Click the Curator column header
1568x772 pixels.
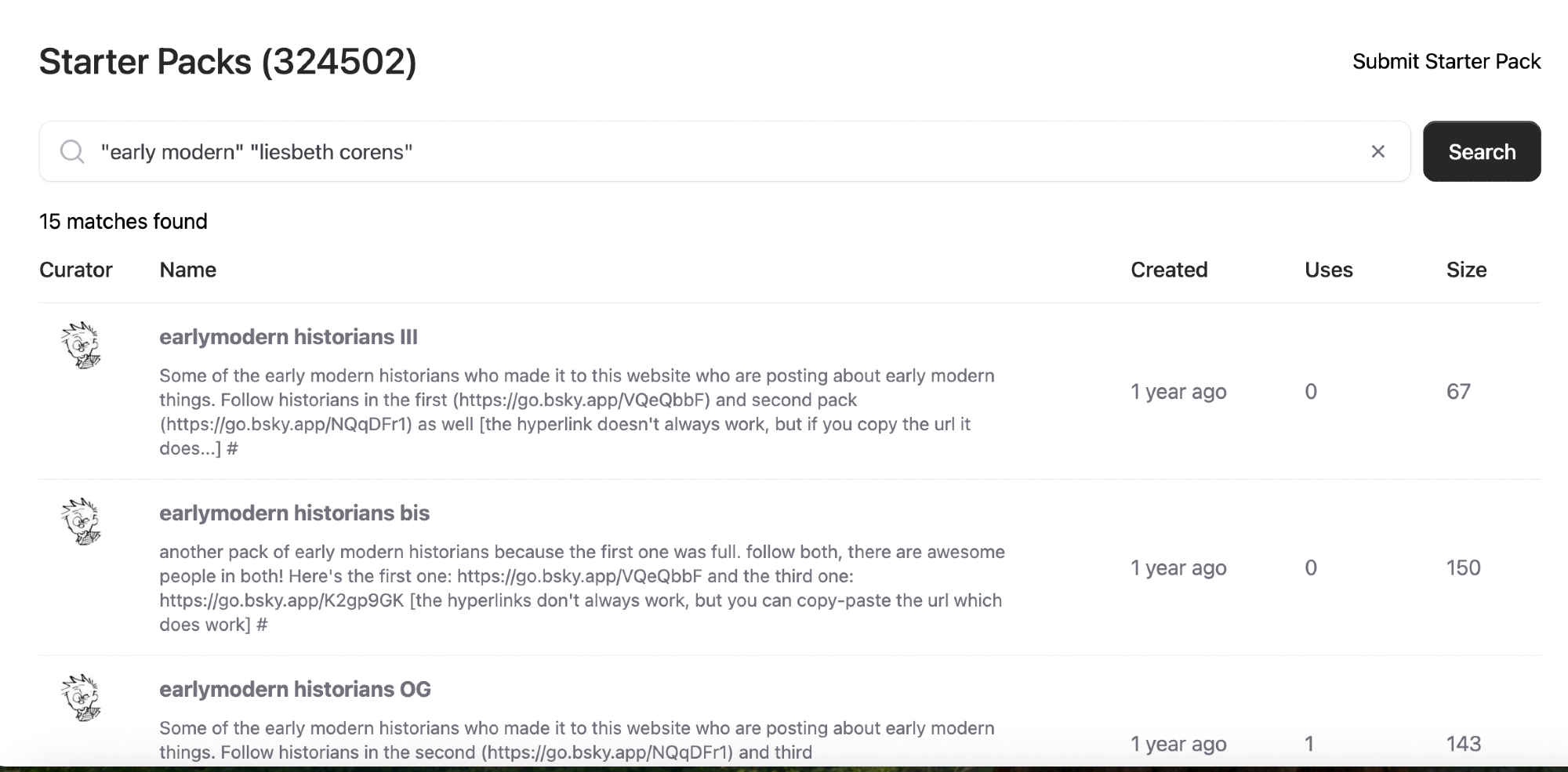point(76,270)
